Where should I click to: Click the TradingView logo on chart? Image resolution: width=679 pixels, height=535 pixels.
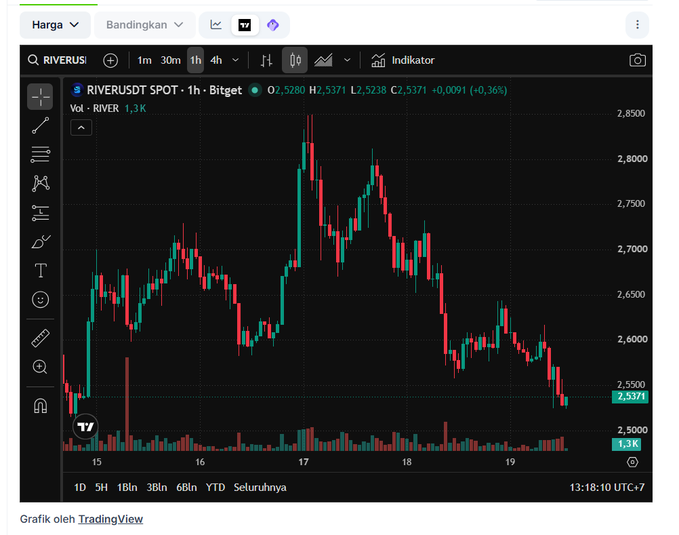[x=85, y=427]
